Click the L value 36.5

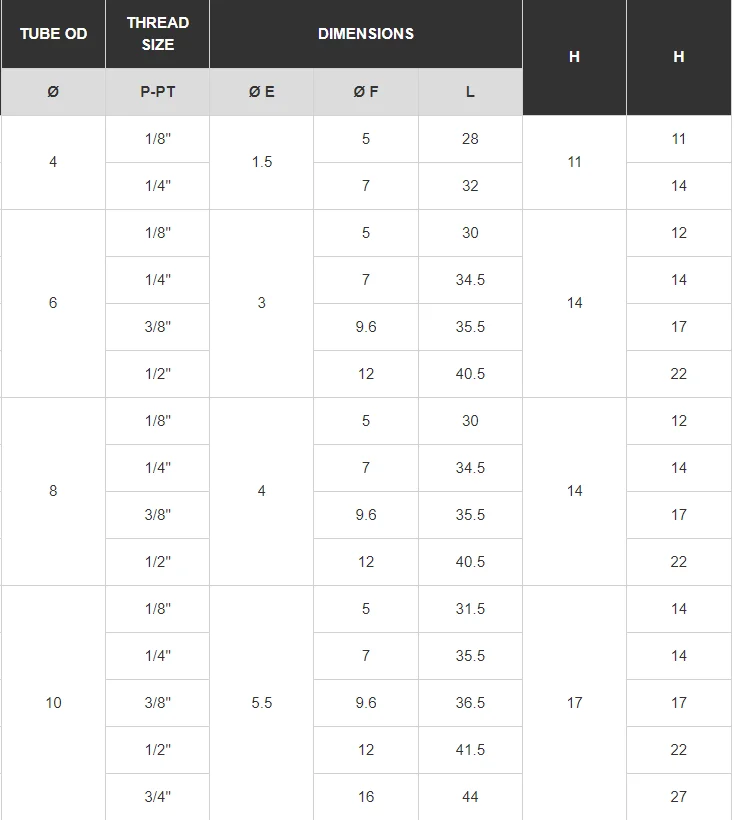(x=470, y=703)
